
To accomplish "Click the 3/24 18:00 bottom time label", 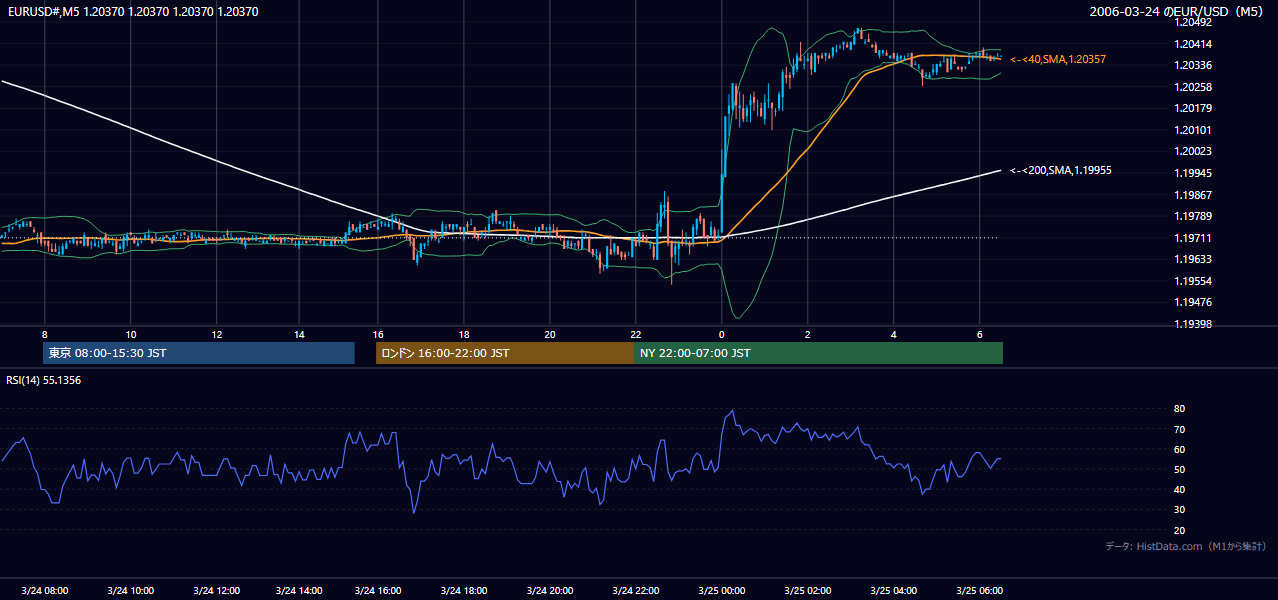I will (463, 591).
